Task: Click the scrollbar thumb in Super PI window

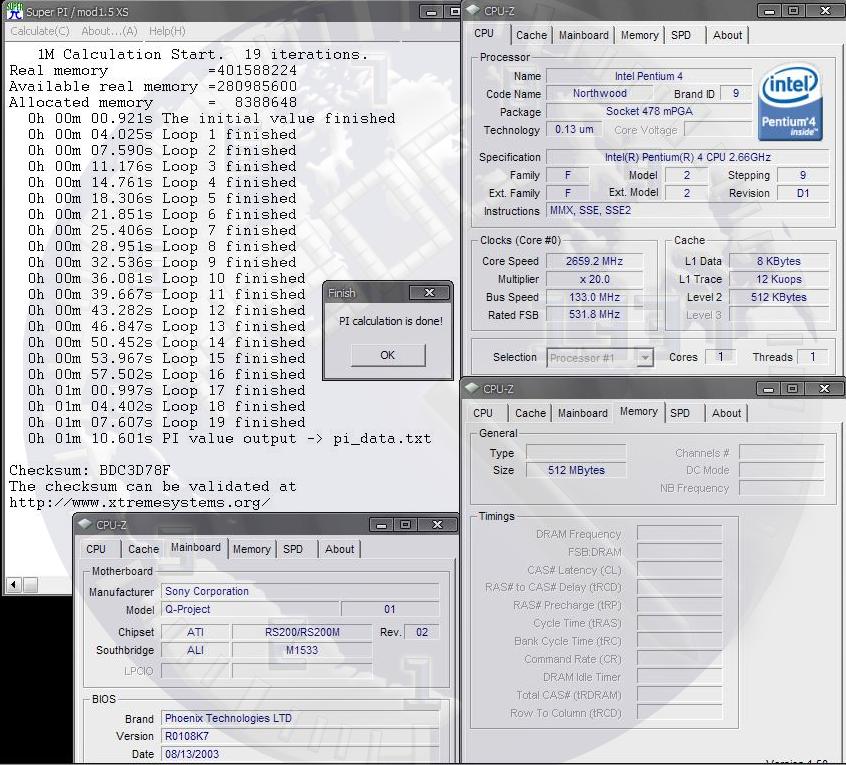Action: (30, 584)
